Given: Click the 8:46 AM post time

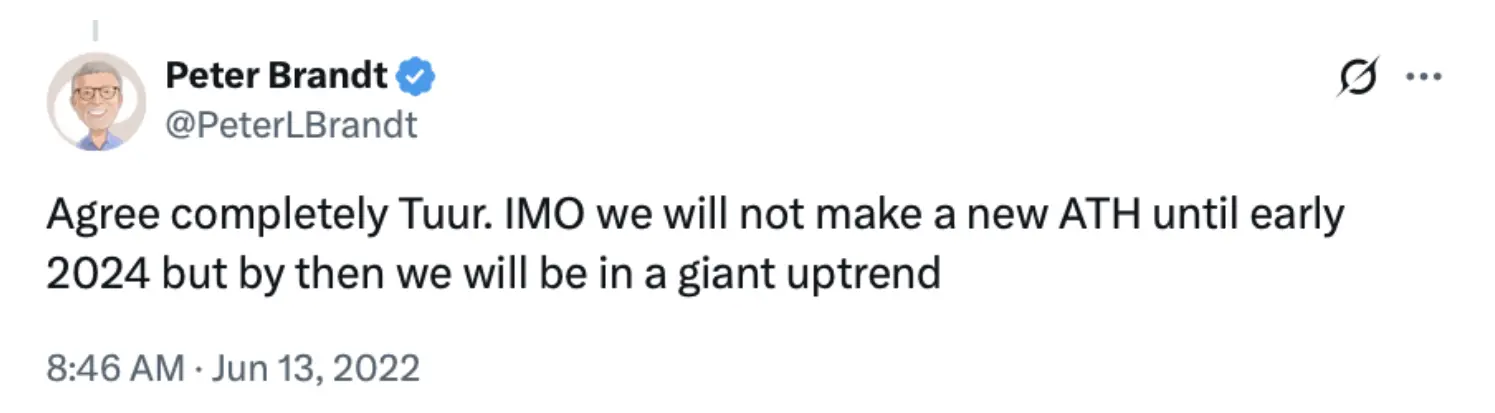Looking at the screenshot, I should point(115,368).
